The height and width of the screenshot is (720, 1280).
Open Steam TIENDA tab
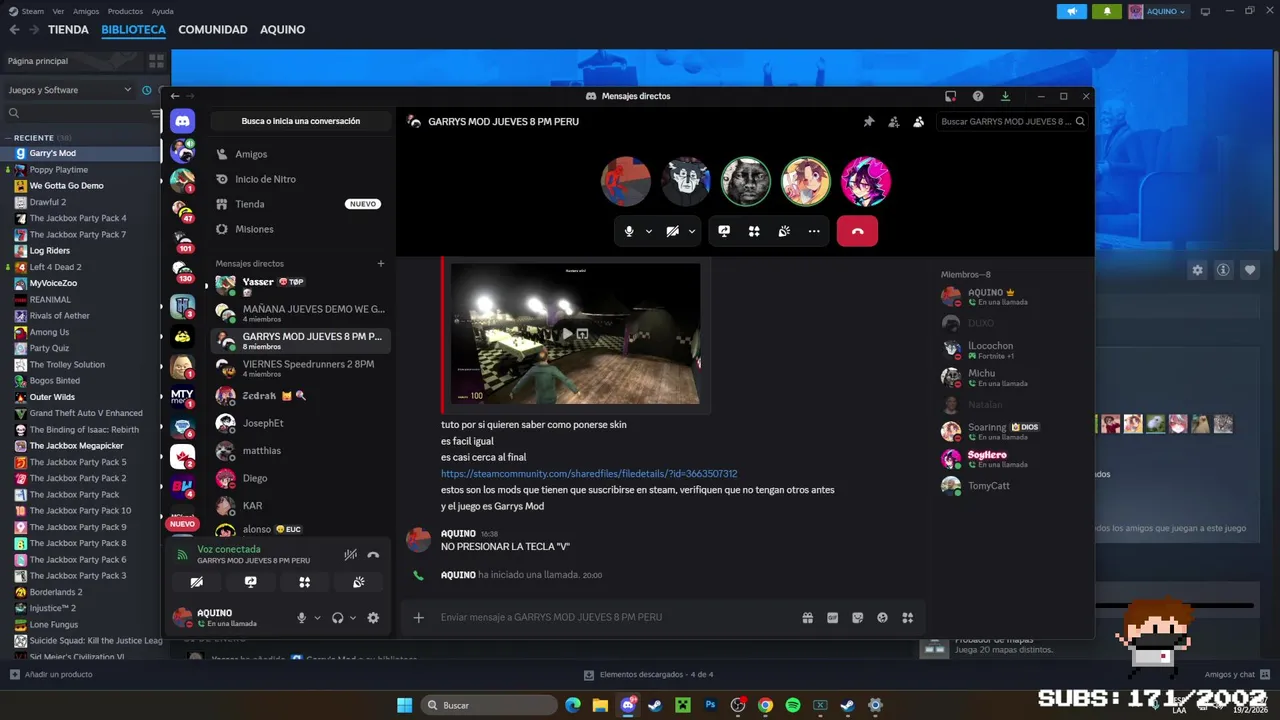68,30
